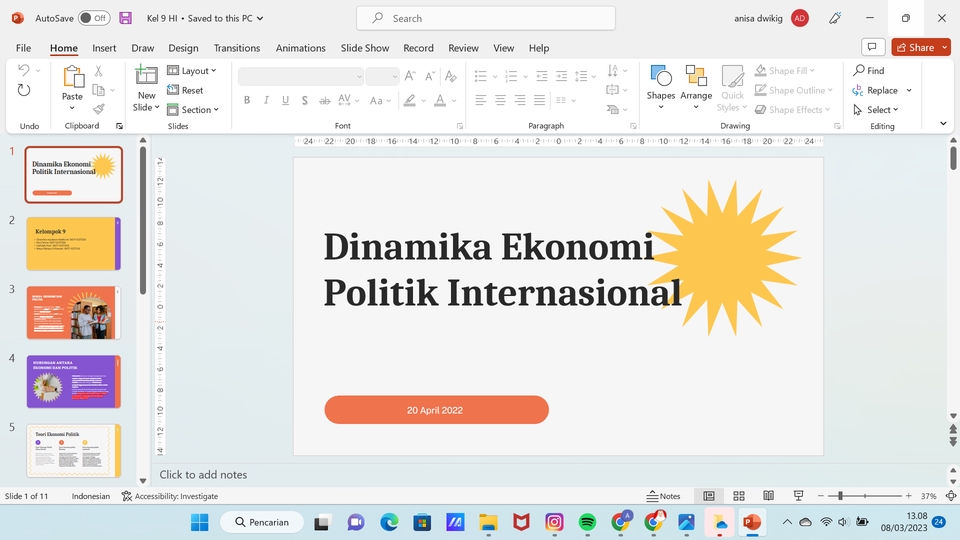Click the Redo icon
Viewport: 960px width, 540px height.
(23, 90)
